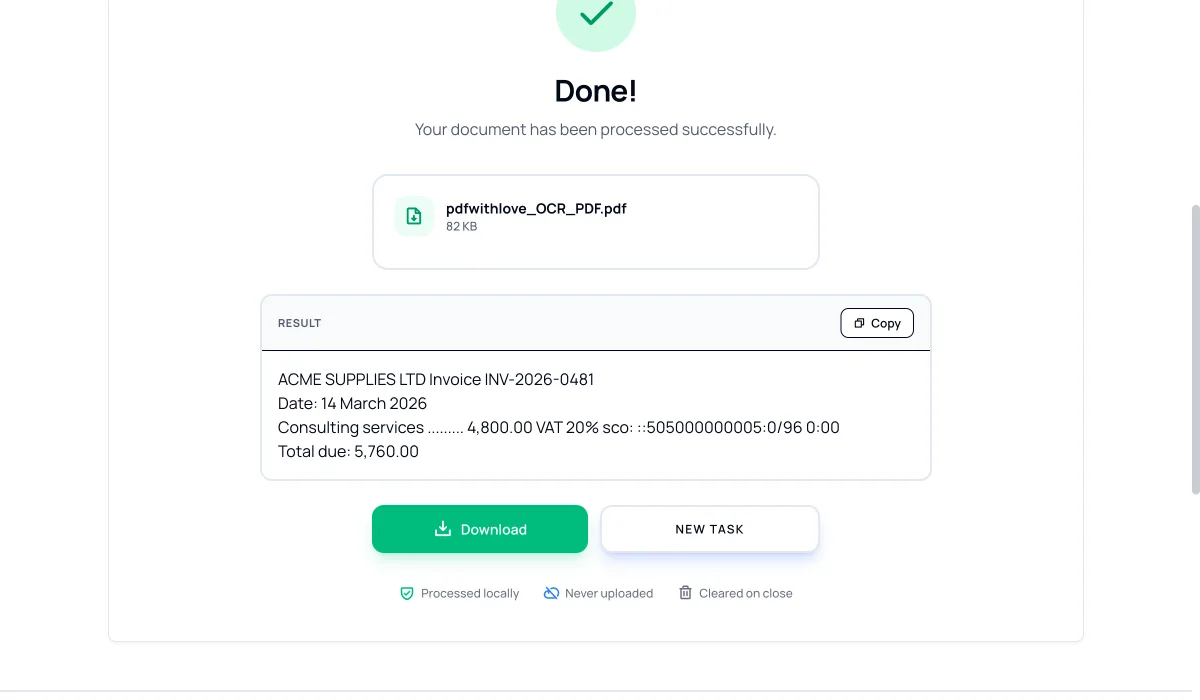
Task: Click the invoice number line in result
Action: point(436,379)
